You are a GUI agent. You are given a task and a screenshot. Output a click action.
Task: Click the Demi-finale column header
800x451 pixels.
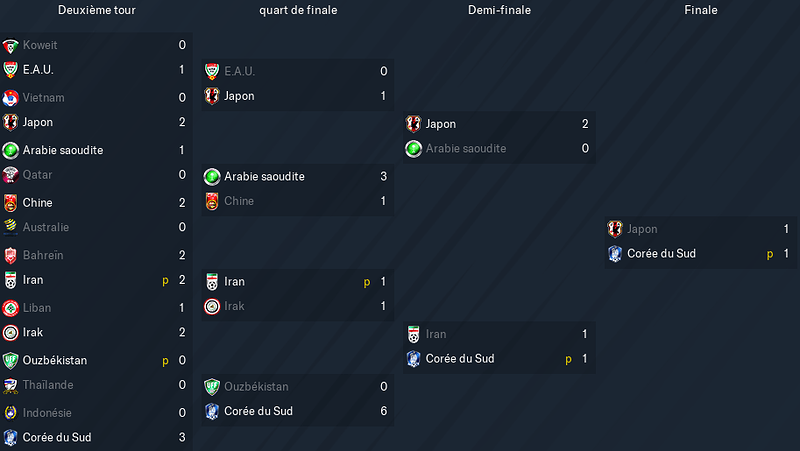(499, 10)
